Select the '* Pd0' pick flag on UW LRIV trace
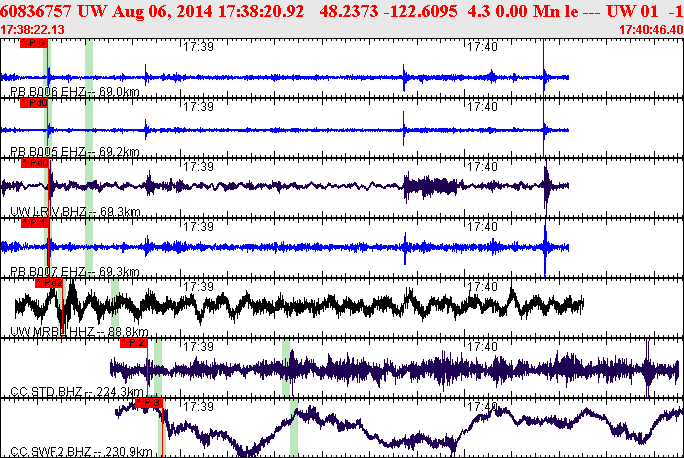Screen dimensions: 684x458 (35, 163)
